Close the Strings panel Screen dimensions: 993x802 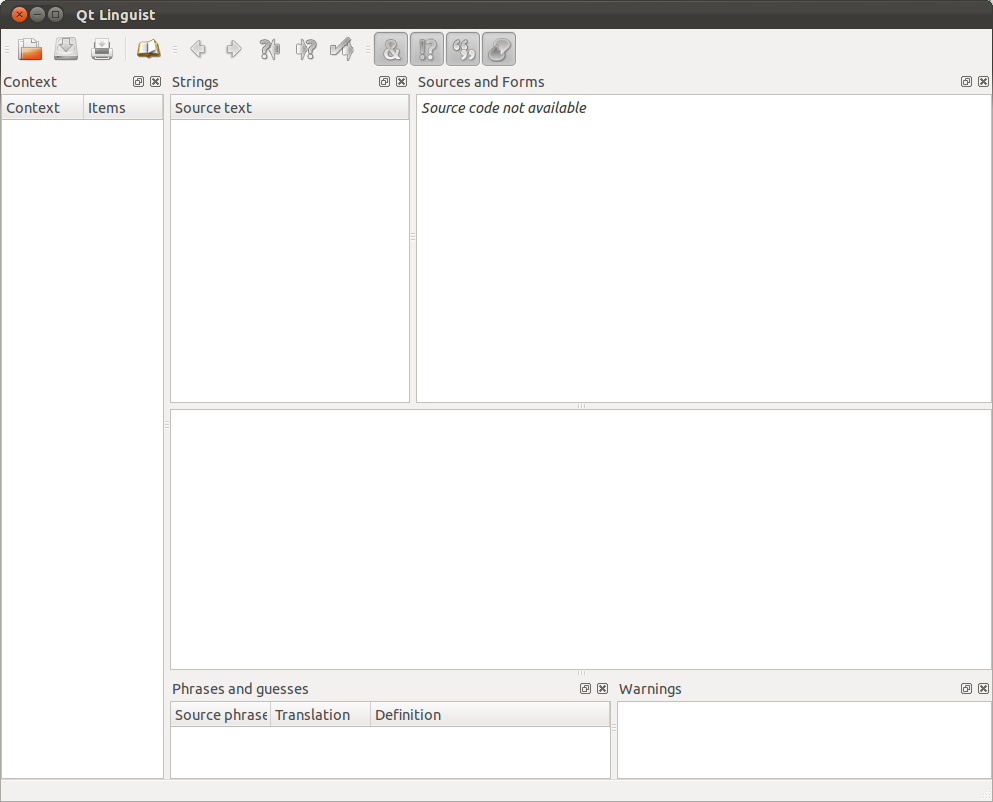click(402, 82)
